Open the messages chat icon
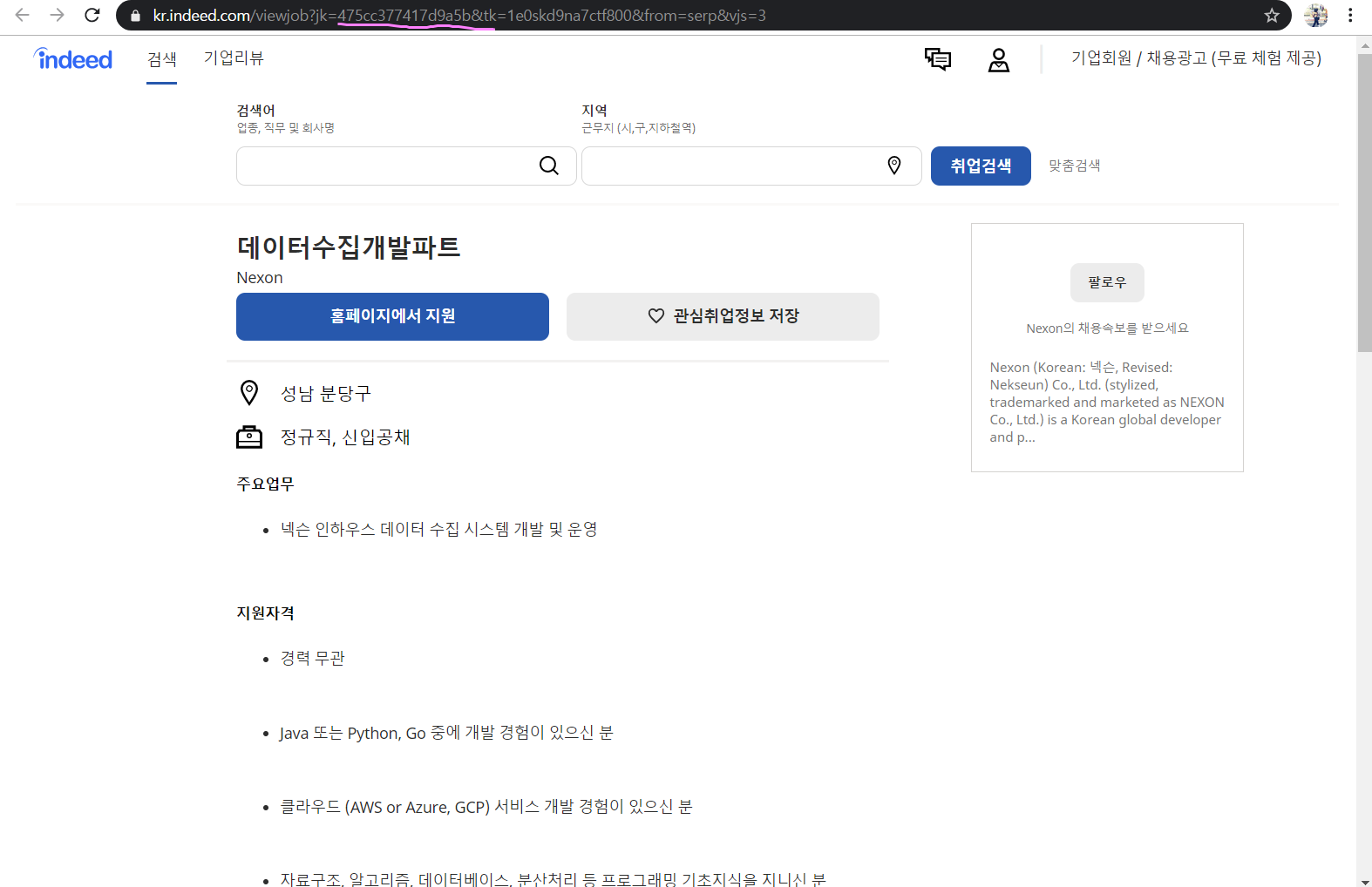This screenshot has width=1372, height=887. point(938,59)
